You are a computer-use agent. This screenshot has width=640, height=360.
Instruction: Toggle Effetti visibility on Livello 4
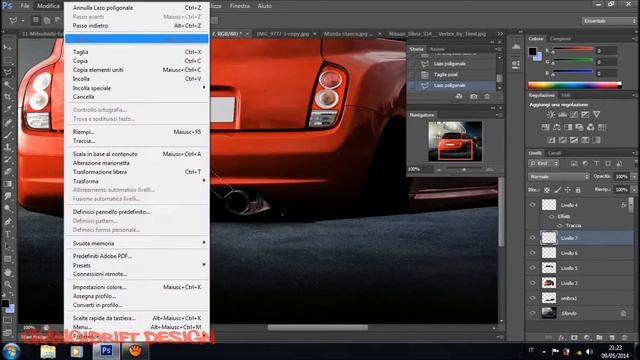[x=552, y=216]
